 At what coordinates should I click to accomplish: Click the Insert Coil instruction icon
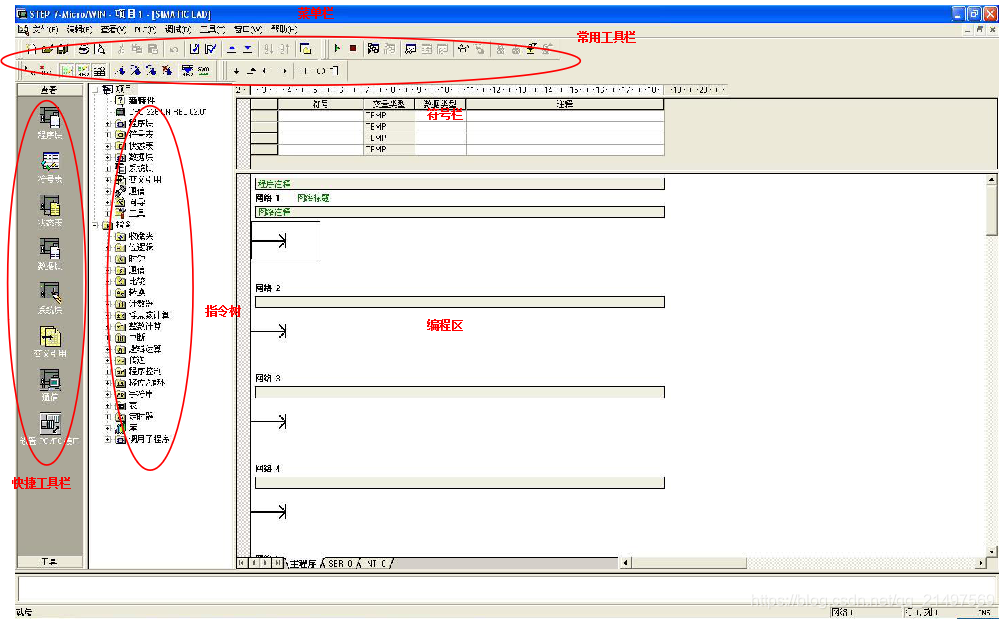(320, 71)
